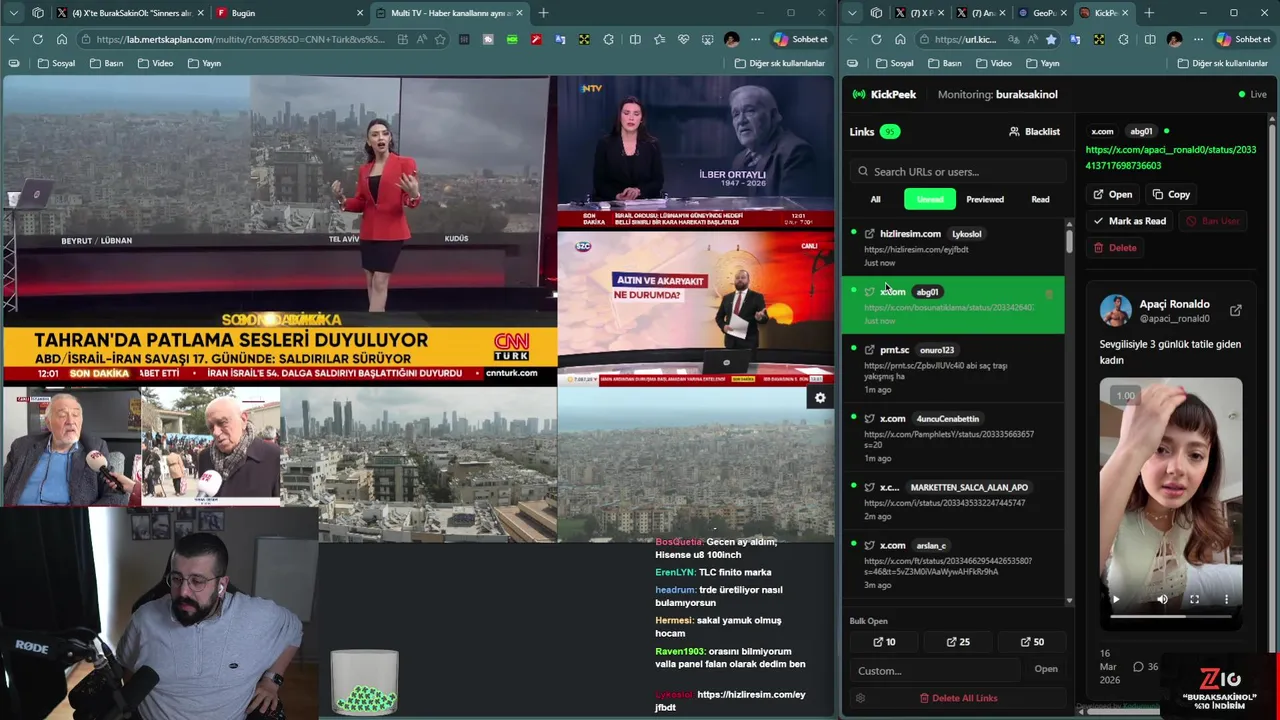Viewport: 1280px width, 720px height.
Task: Switch to the Previewed filter
Action: tap(985, 199)
